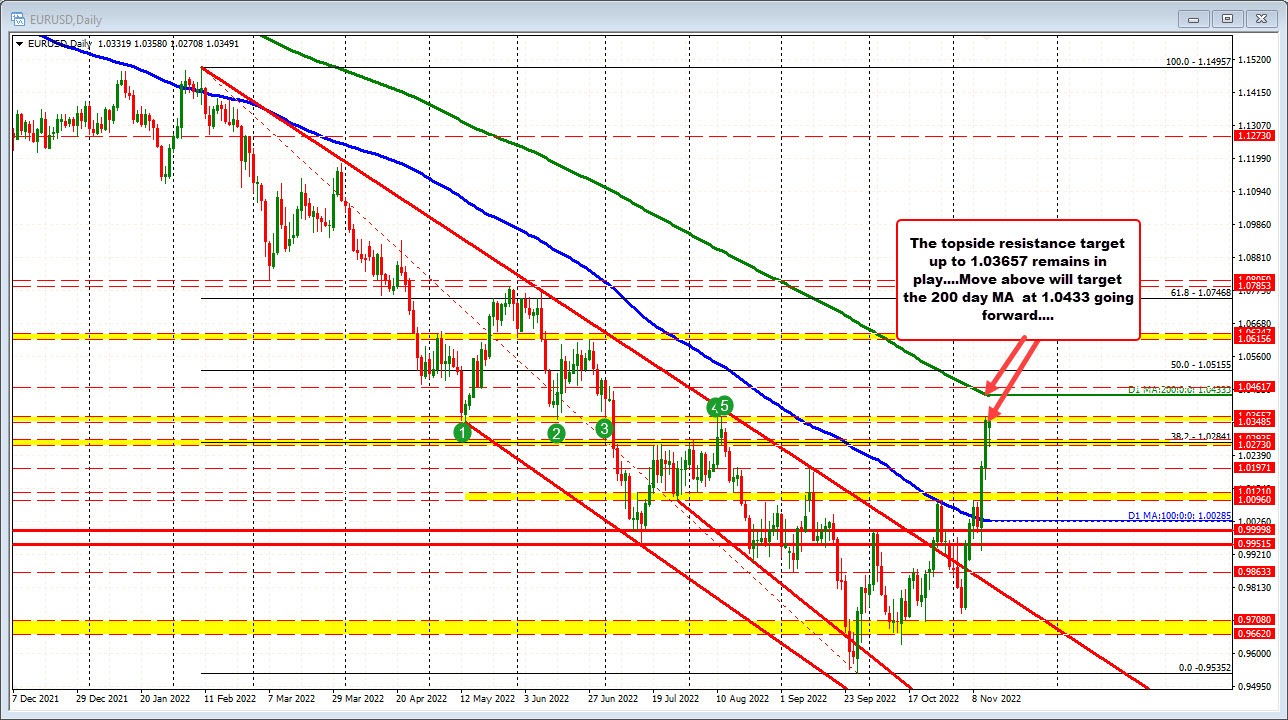Click the red 0.99515 price level tag

tap(1254, 543)
